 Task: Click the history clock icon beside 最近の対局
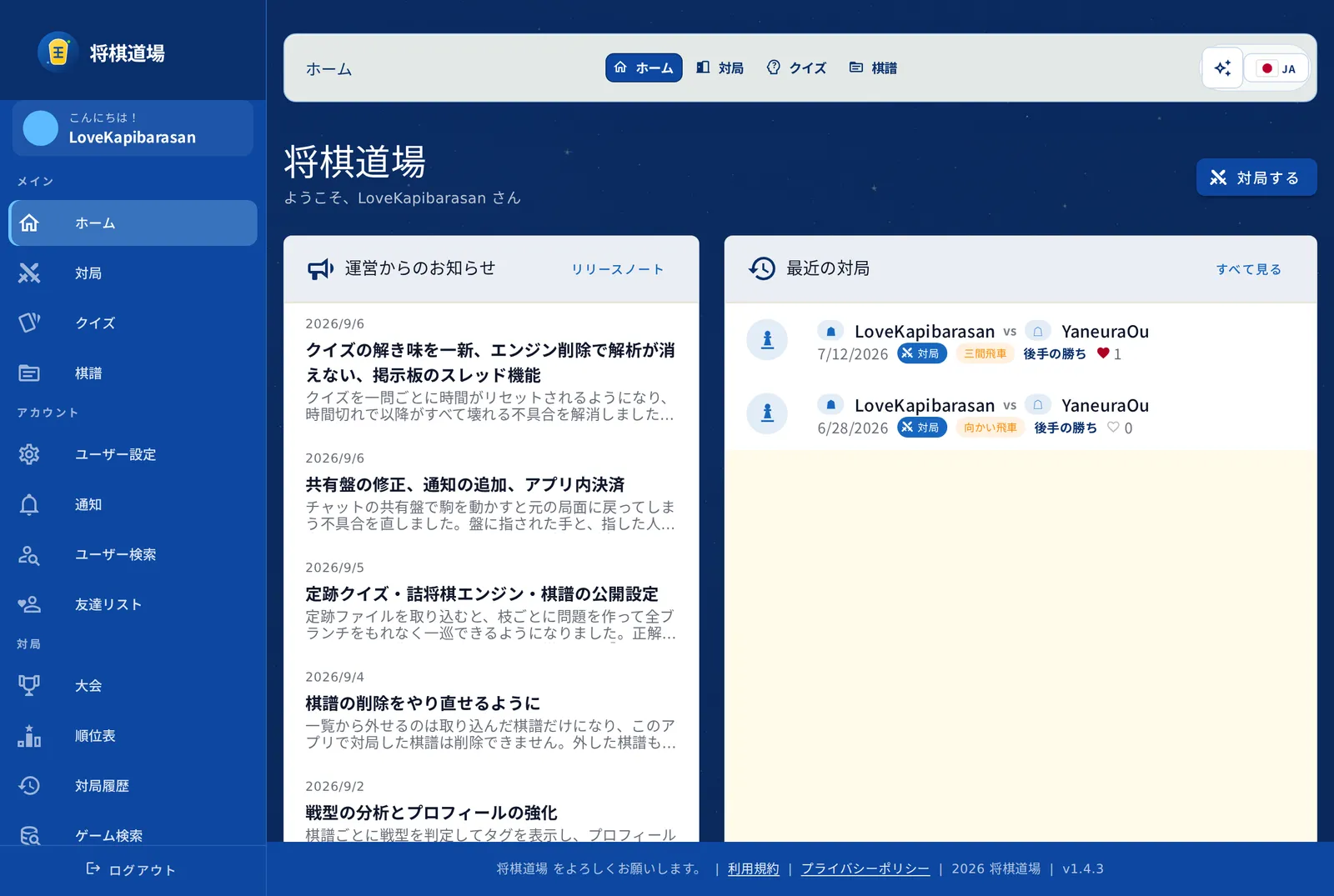click(x=762, y=268)
